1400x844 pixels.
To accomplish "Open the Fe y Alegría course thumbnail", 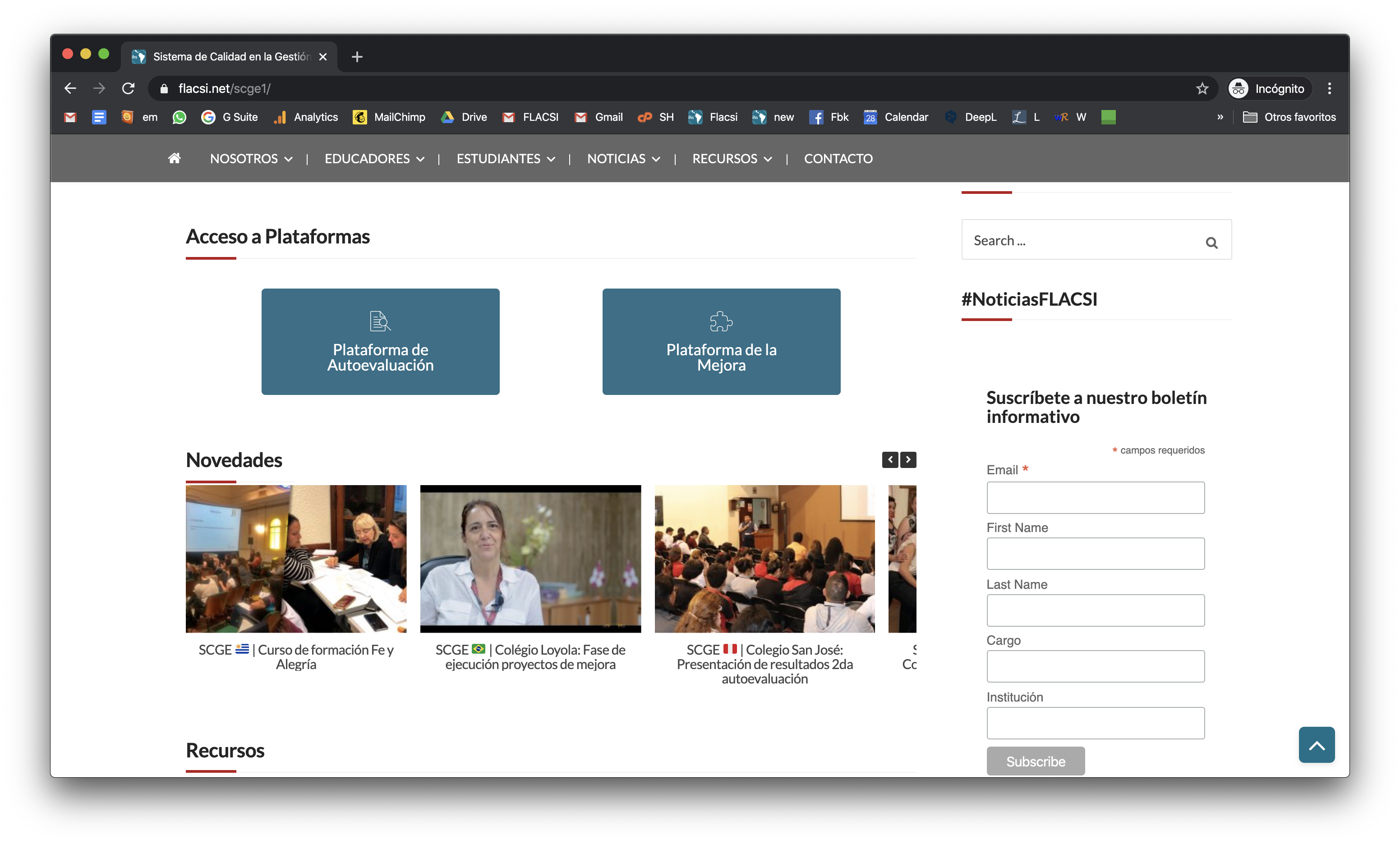I will (296, 558).
